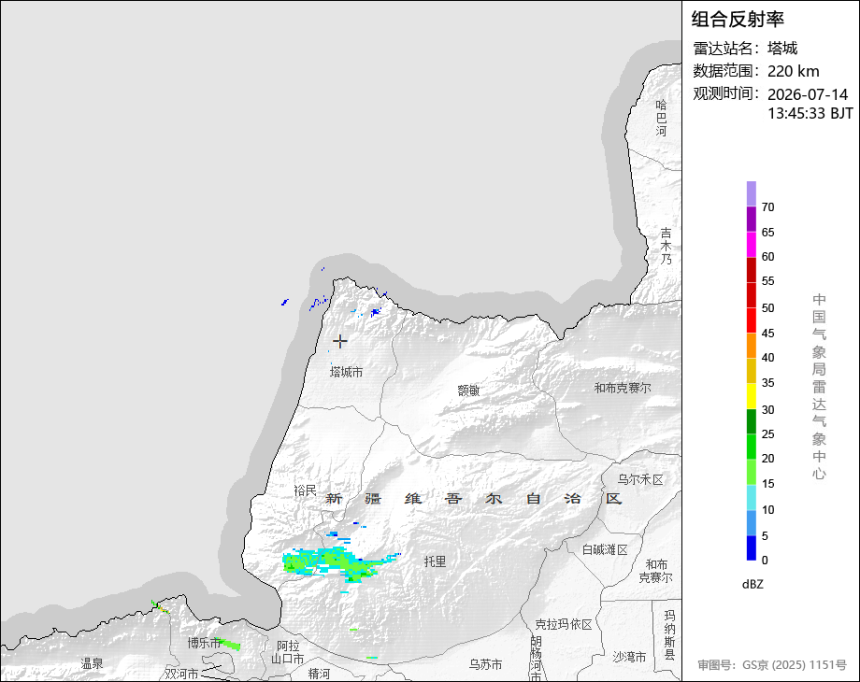
Task: Click the green echo streak beside 博乐市
Action: point(229,644)
